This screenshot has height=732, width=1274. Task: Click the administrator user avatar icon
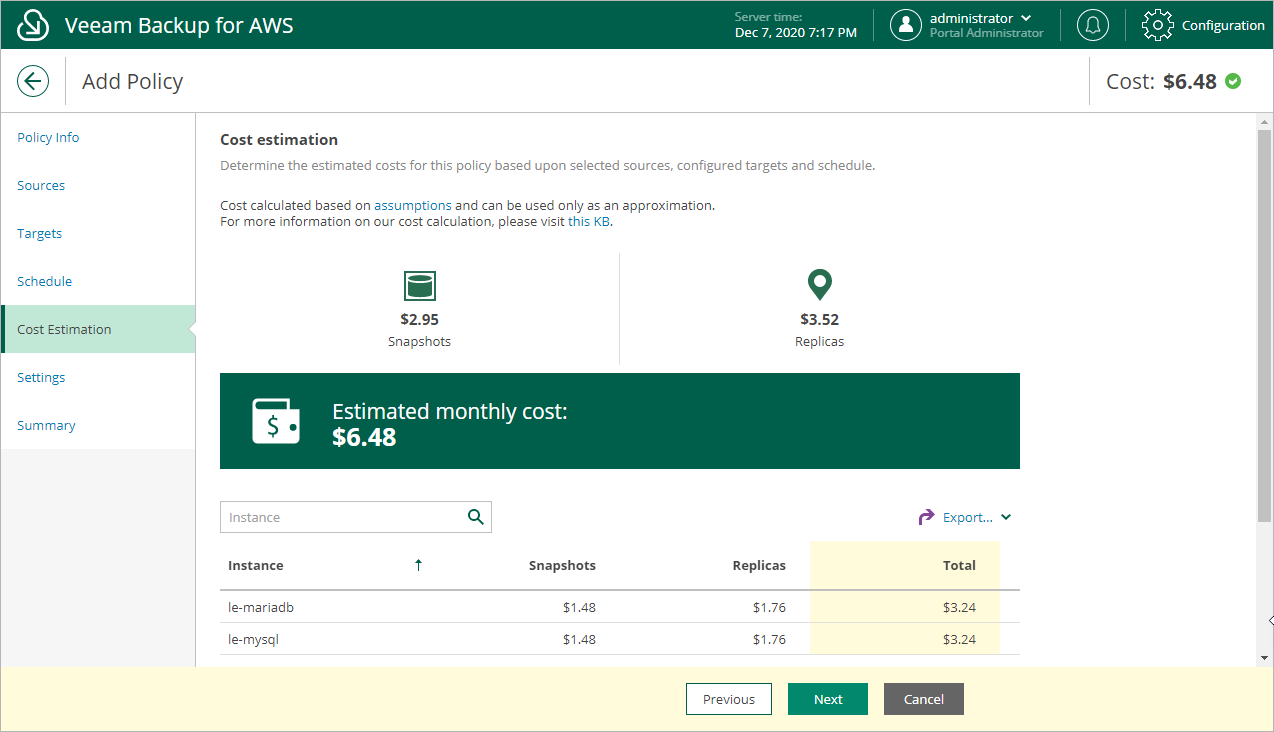(905, 25)
